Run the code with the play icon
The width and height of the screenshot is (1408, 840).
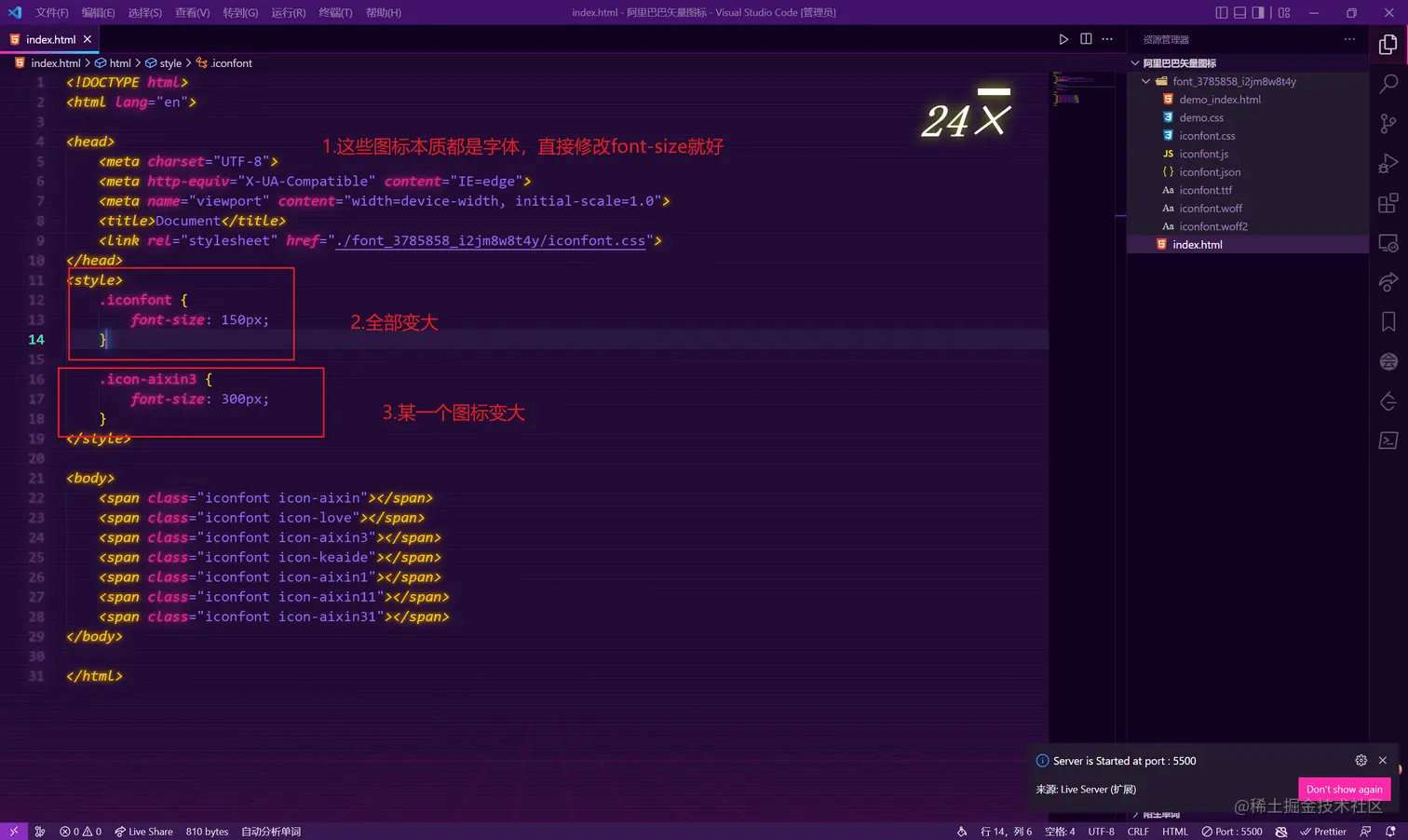(x=1063, y=39)
